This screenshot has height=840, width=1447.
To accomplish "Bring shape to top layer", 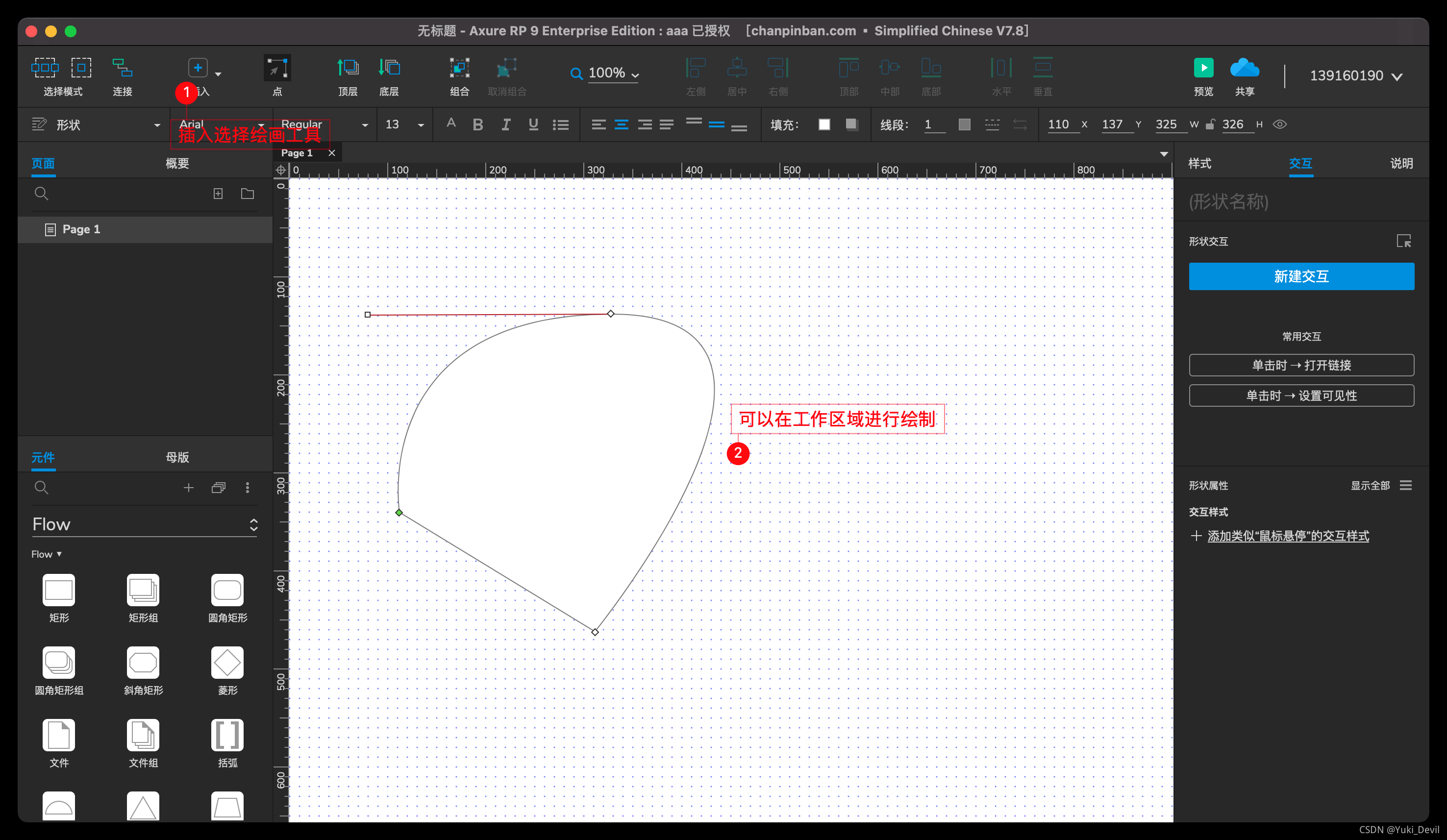I will (348, 68).
